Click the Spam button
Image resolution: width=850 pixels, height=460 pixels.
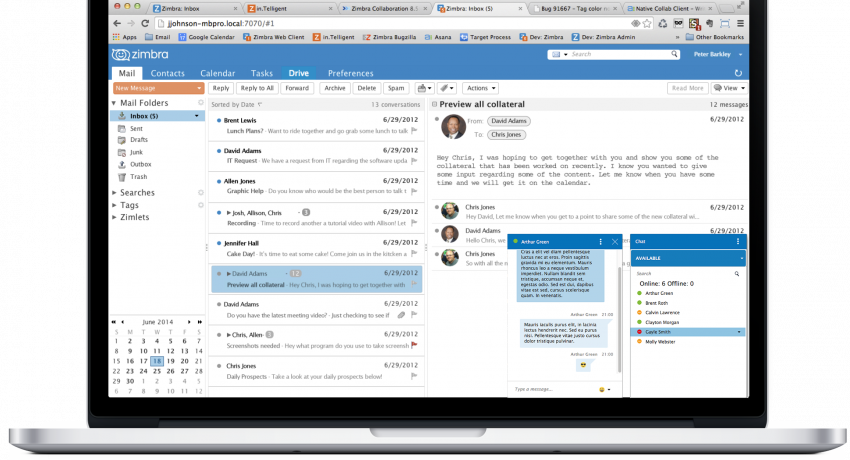[396, 88]
